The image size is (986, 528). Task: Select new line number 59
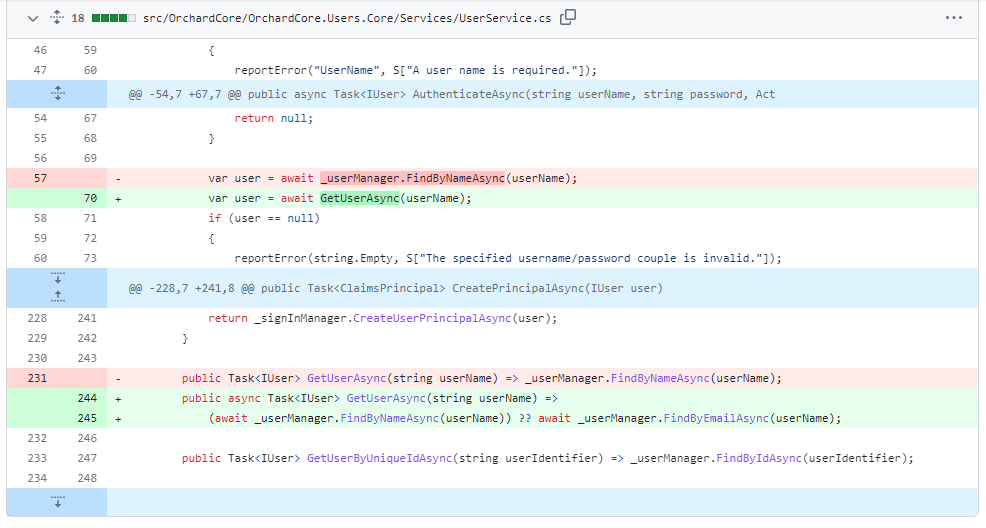[x=90, y=50]
